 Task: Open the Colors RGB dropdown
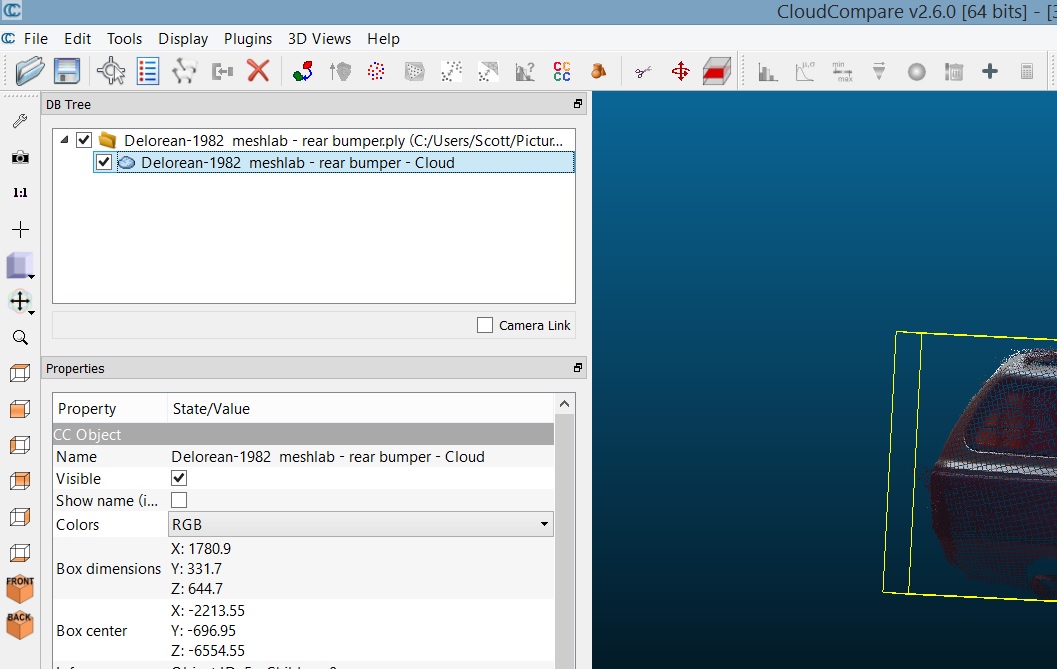360,524
